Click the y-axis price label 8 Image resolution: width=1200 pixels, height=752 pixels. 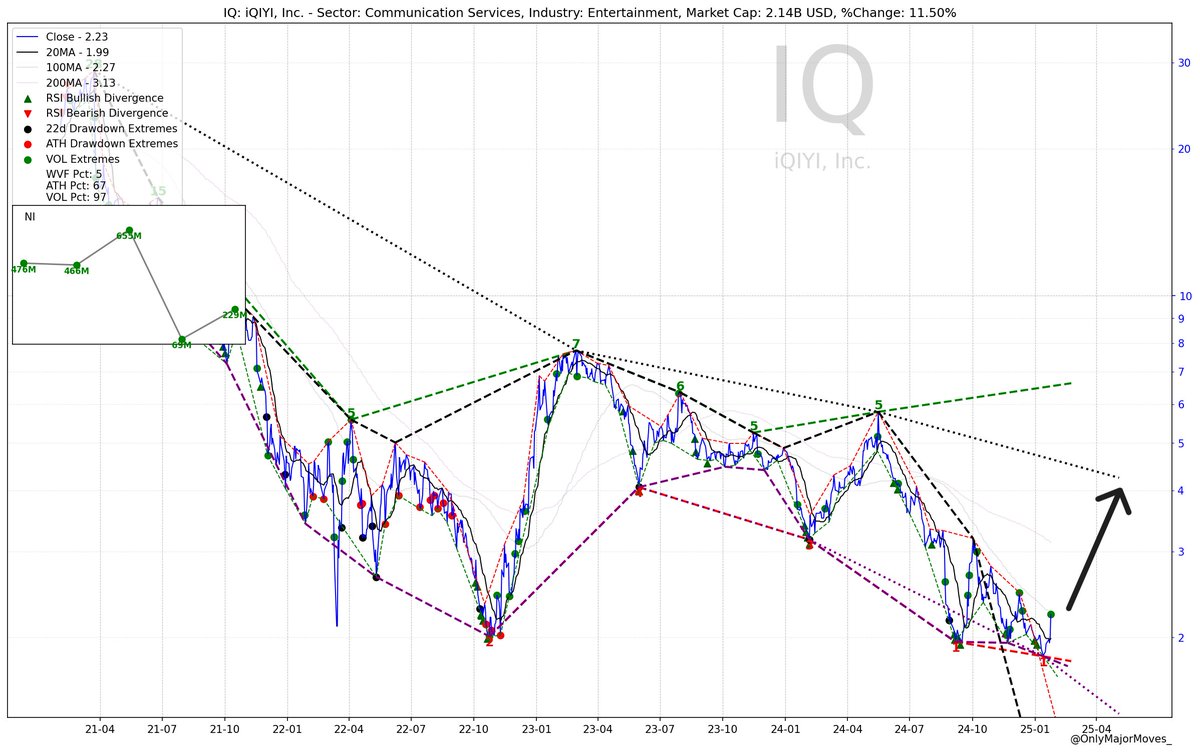pyautogui.click(x=1180, y=344)
